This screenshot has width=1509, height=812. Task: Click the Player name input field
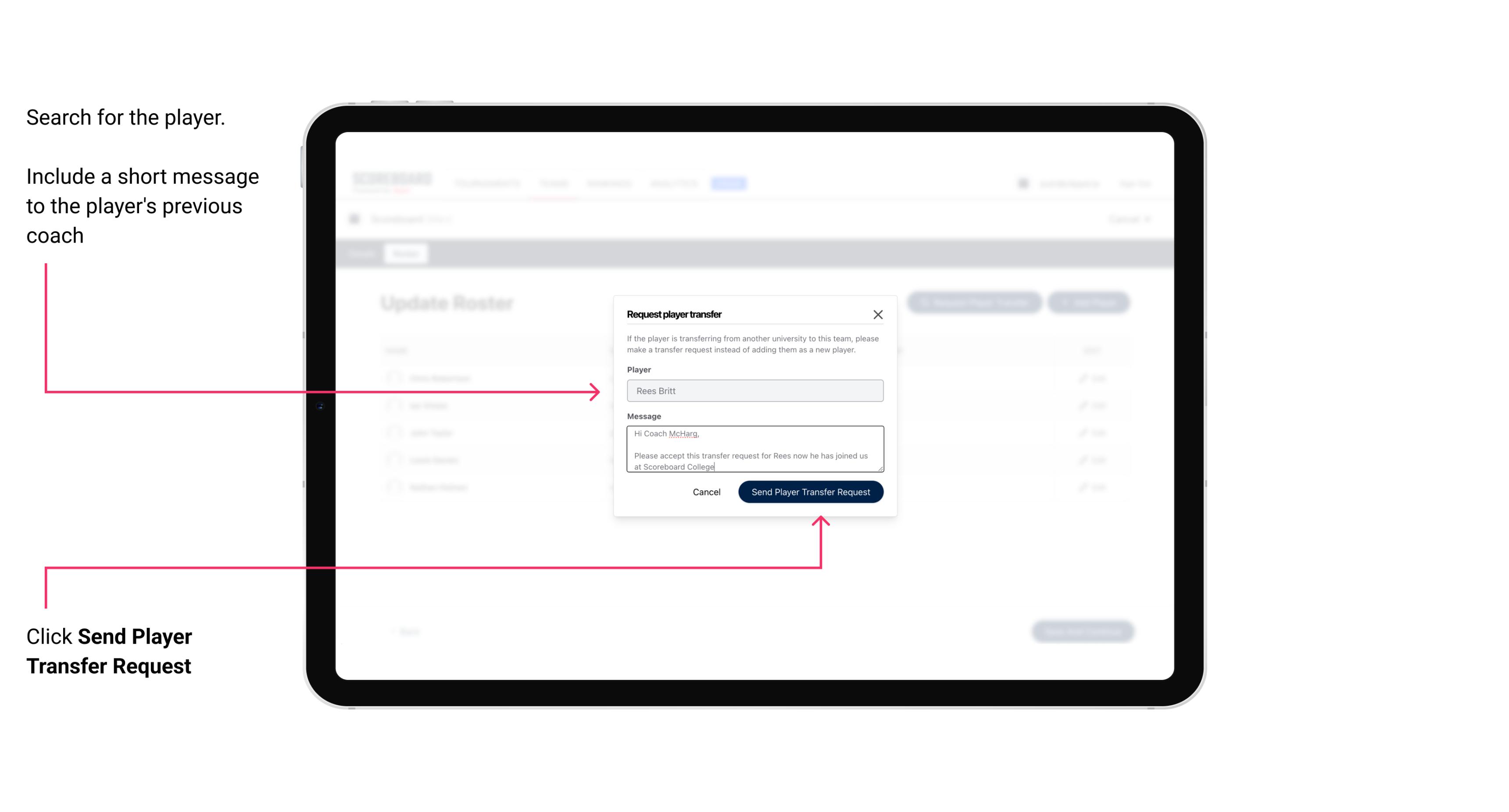754,390
